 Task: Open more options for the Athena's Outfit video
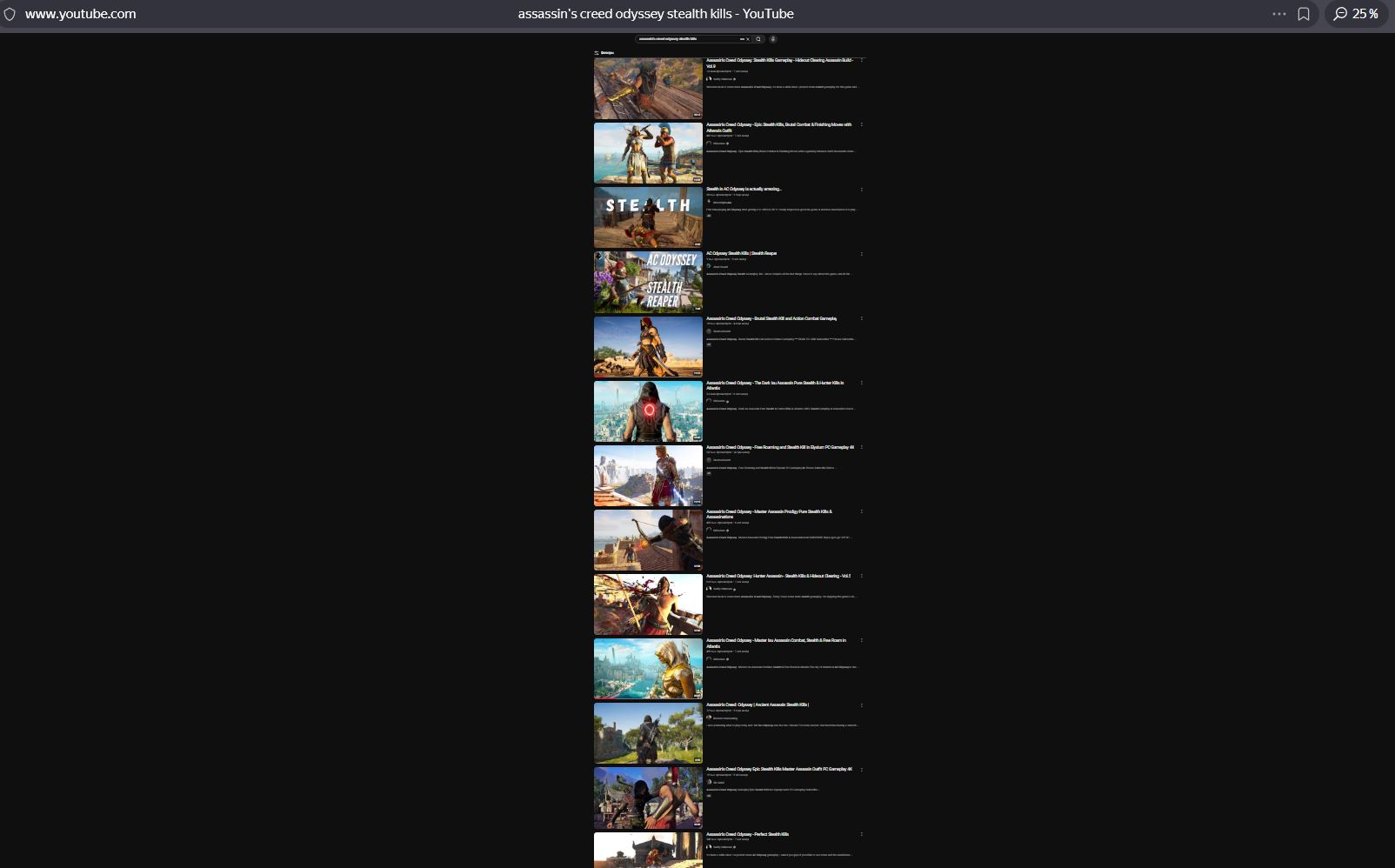[862, 124]
